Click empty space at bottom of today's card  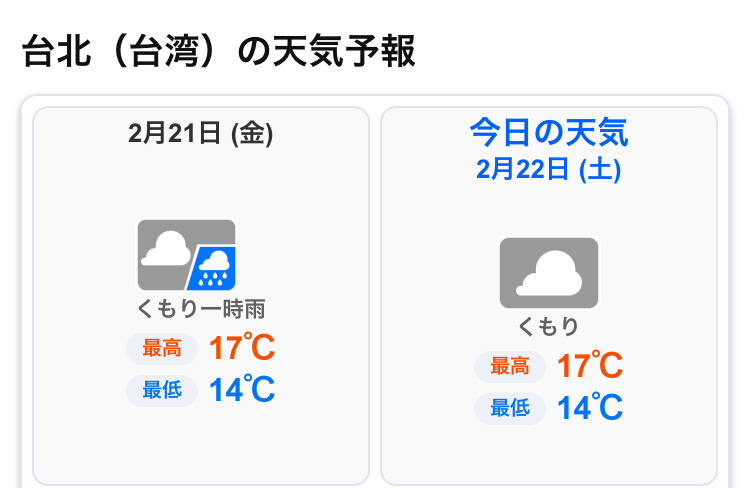549,455
